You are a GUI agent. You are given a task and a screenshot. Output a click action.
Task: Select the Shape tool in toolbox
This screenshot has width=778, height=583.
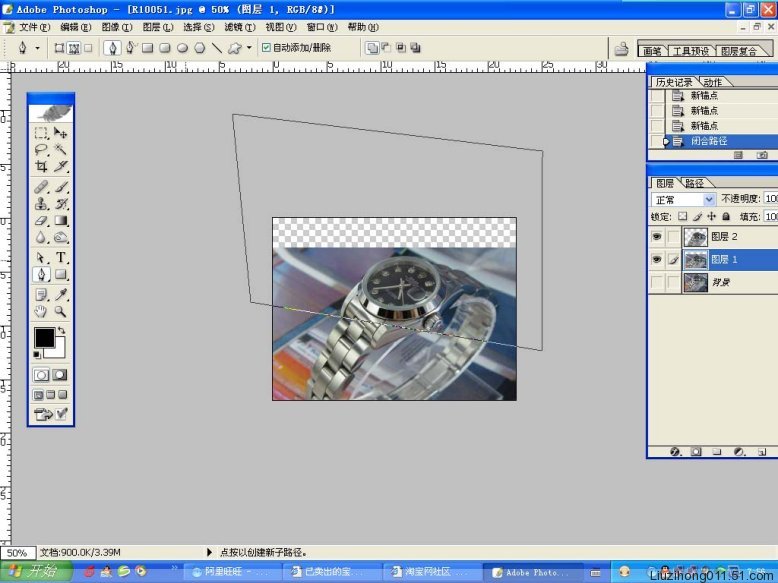pos(61,274)
